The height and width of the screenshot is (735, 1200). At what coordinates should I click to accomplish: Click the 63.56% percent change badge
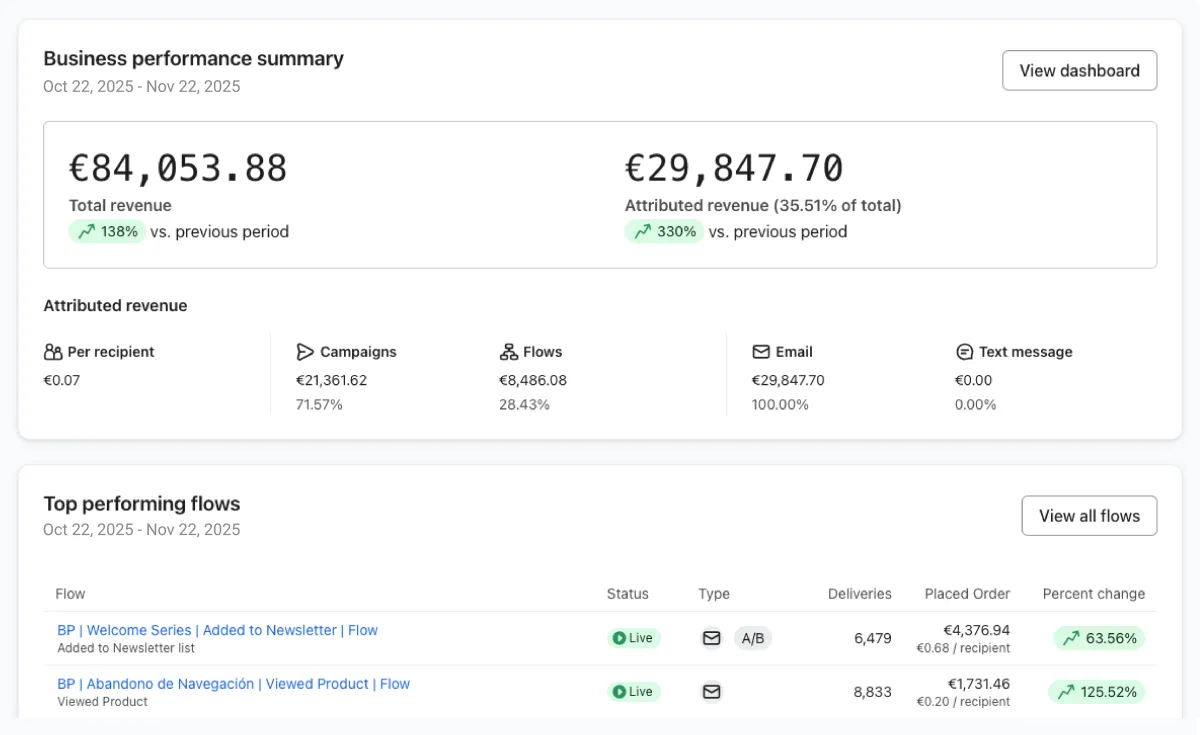(1099, 638)
